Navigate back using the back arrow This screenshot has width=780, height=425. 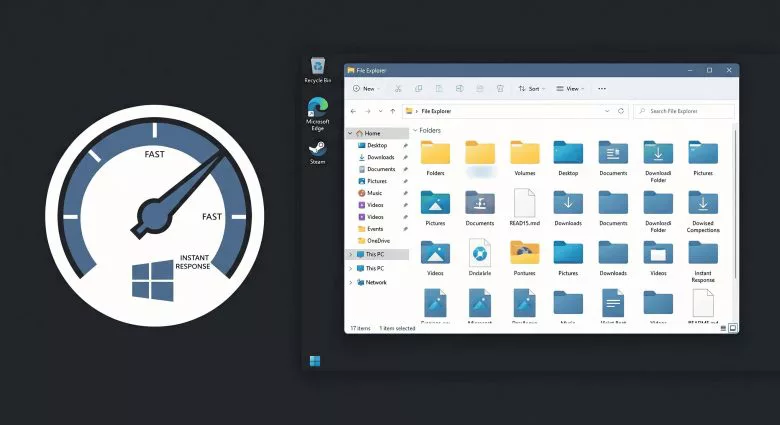[x=353, y=111]
